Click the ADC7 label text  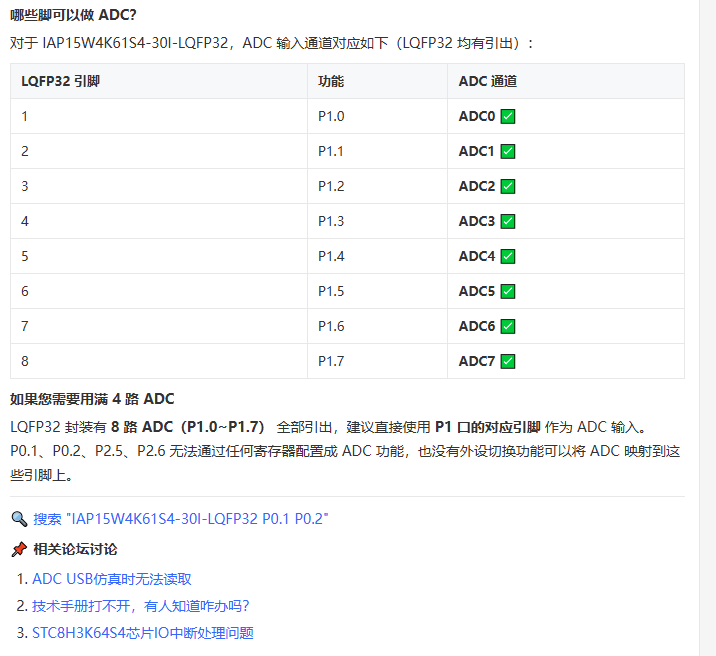[x=477, y=361]
